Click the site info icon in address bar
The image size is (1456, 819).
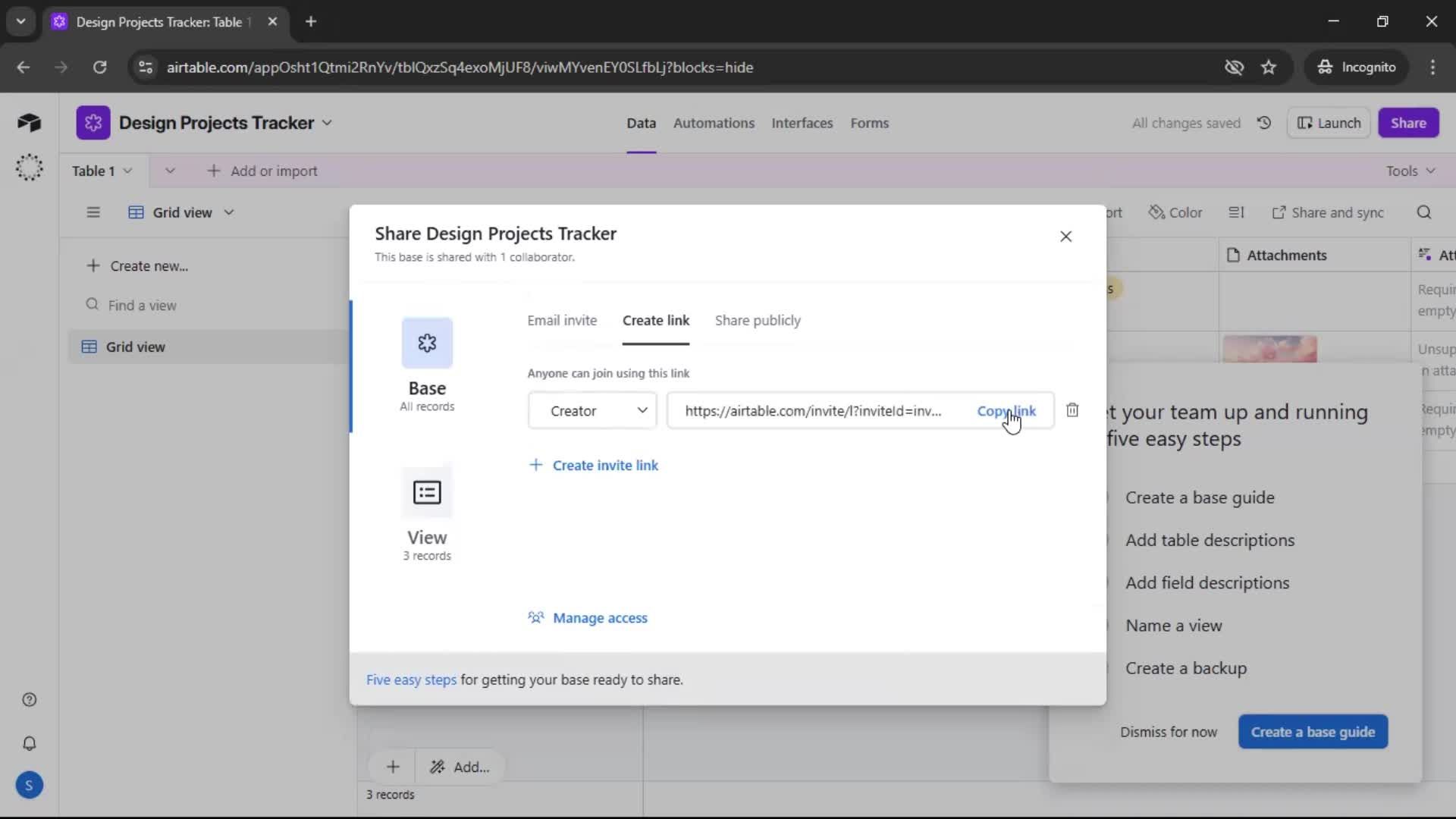(146, 67)
